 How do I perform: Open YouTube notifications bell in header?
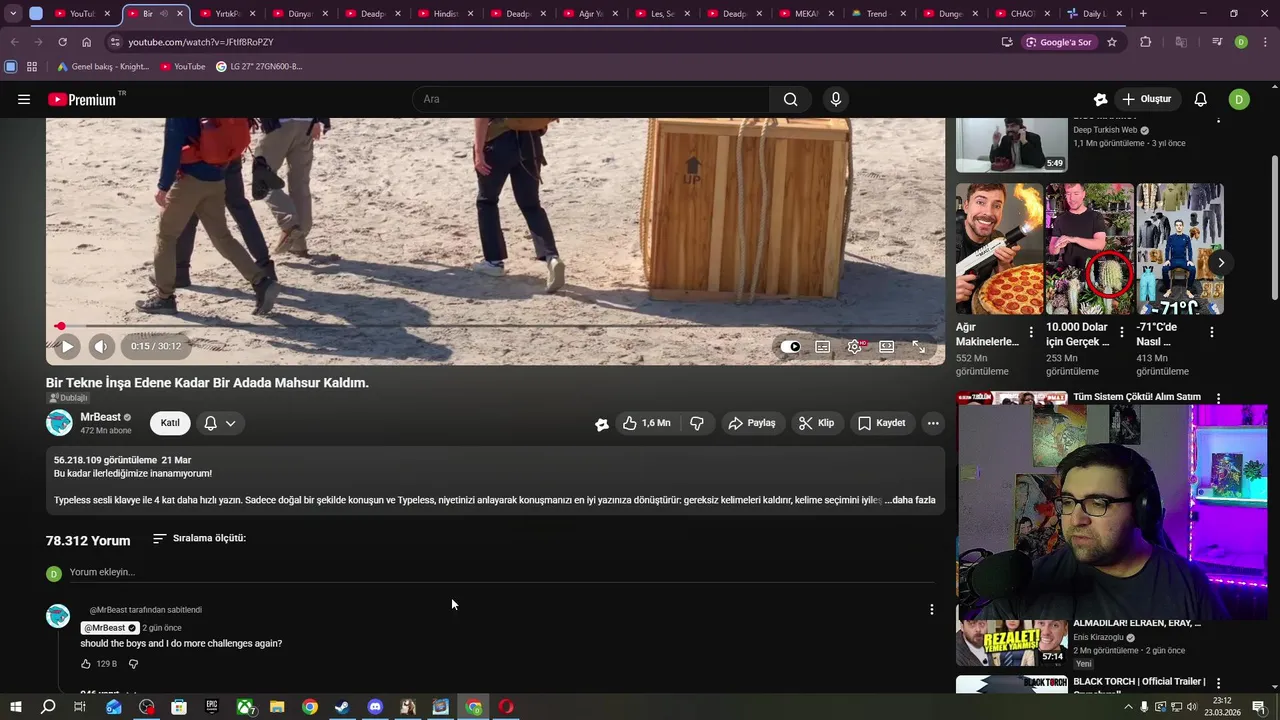[1200, 99]
